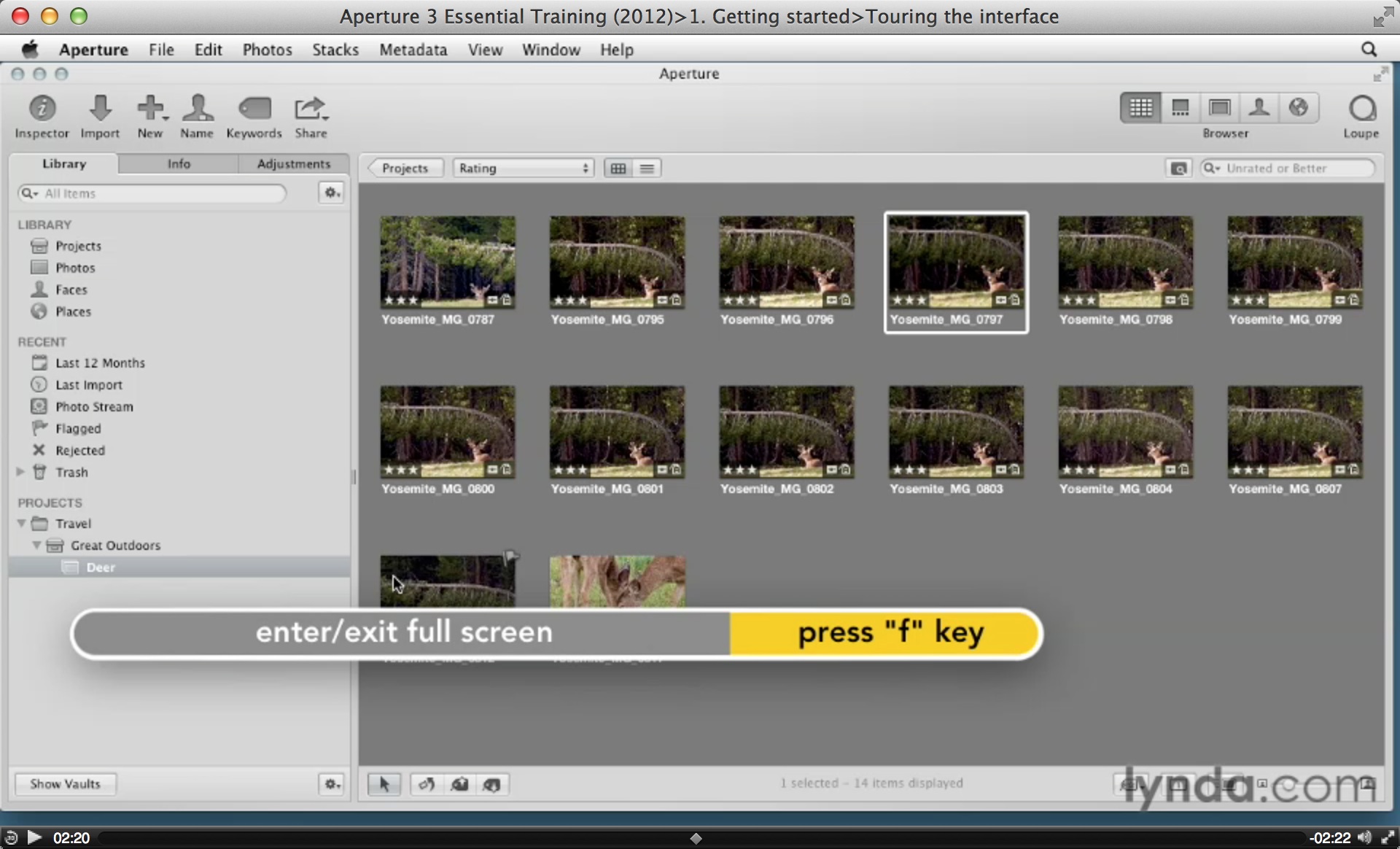Click the Keywords toolbar icon
The width and height of the screenshot is (1400, 849).
click(254, 109)
